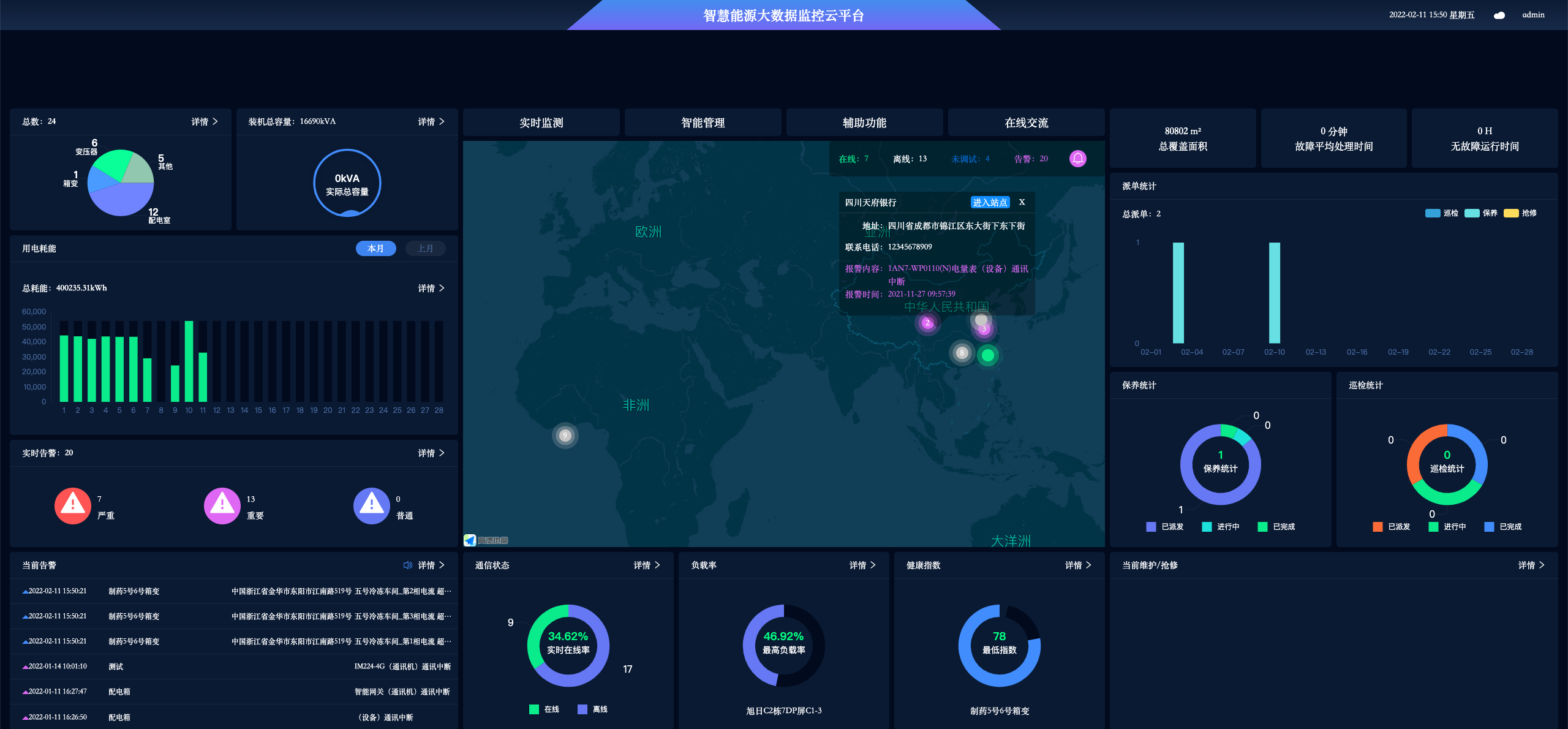1568x729 pixels.
Task: Toggle 已派发 legend in 保养统计
Action: point(1165,527)
